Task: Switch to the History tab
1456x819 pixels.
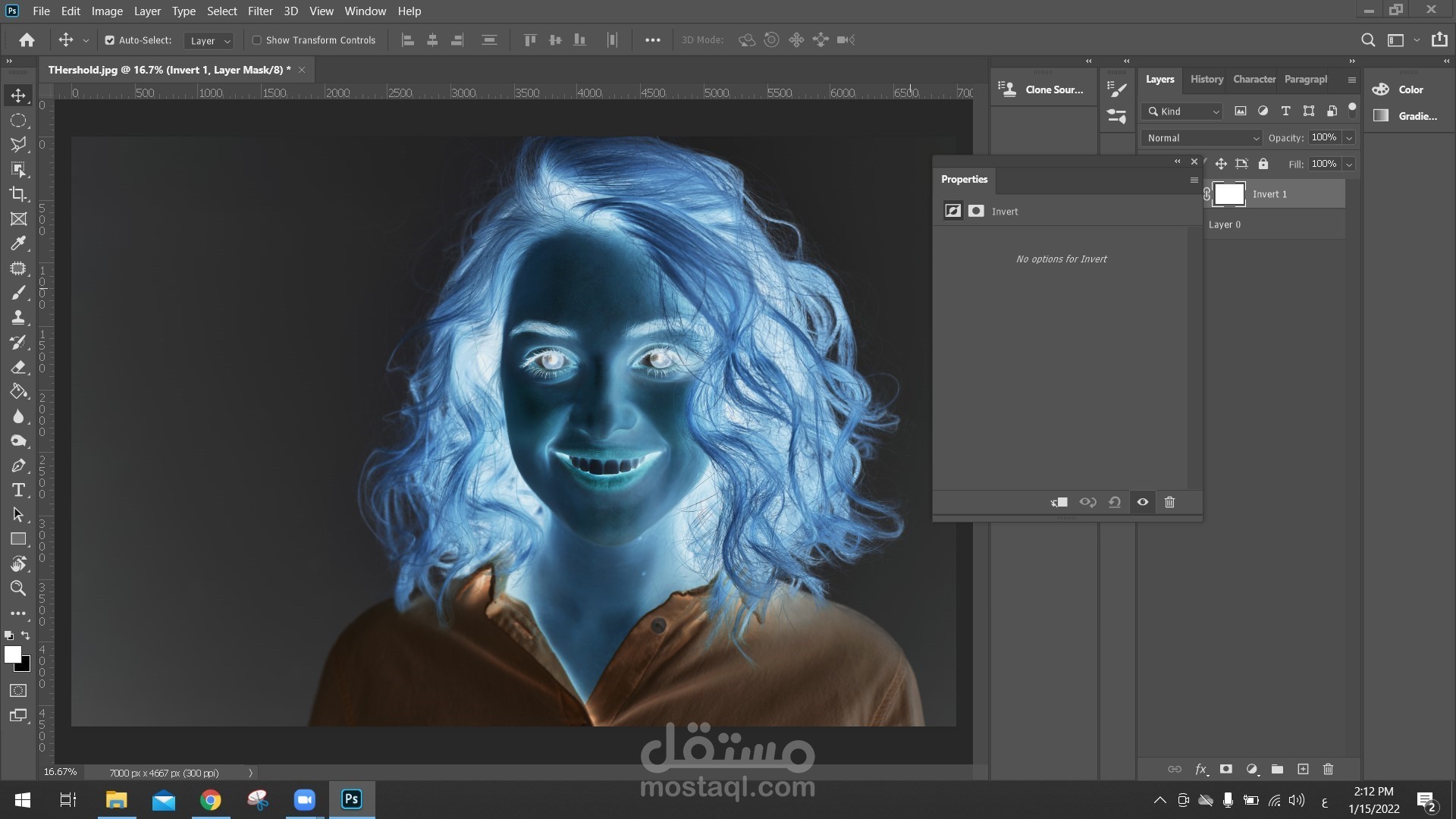Action: click(1206, 79)
